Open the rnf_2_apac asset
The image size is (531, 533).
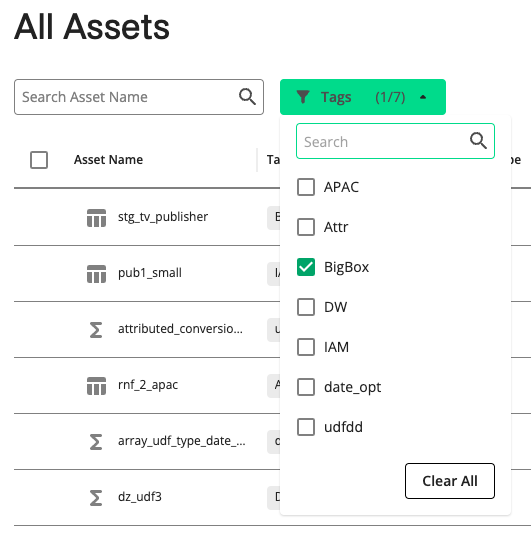[x=148, y=385]
